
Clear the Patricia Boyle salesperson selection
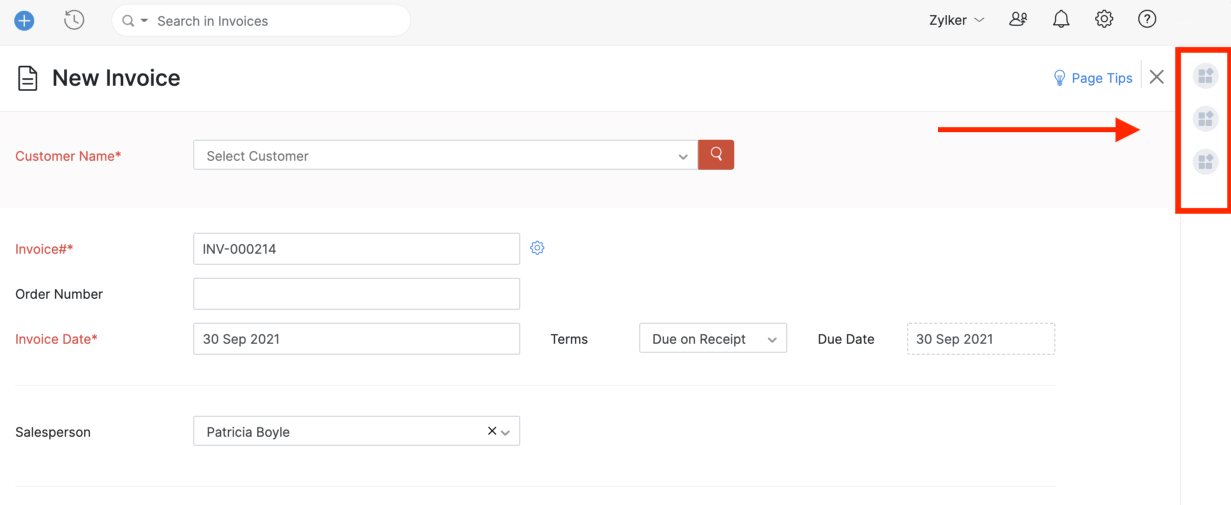491,431
